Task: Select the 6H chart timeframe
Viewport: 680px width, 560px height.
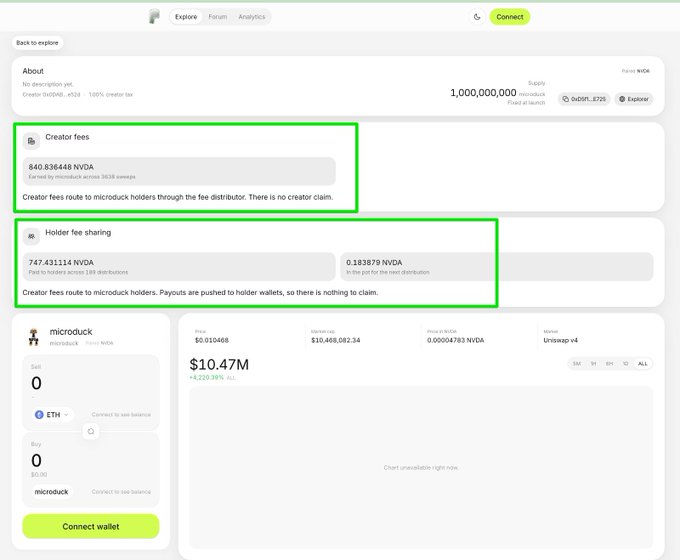Action: click(609, 364)
